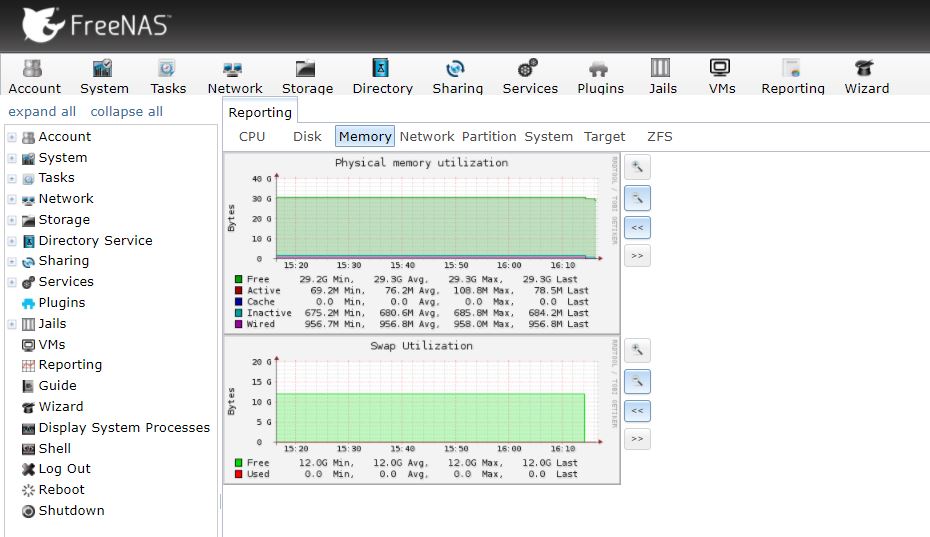Shift Swap Utilization graph forward in time
Image resolution: width=930 pixels, height=537 pixels.
click(x=637, y=438)
